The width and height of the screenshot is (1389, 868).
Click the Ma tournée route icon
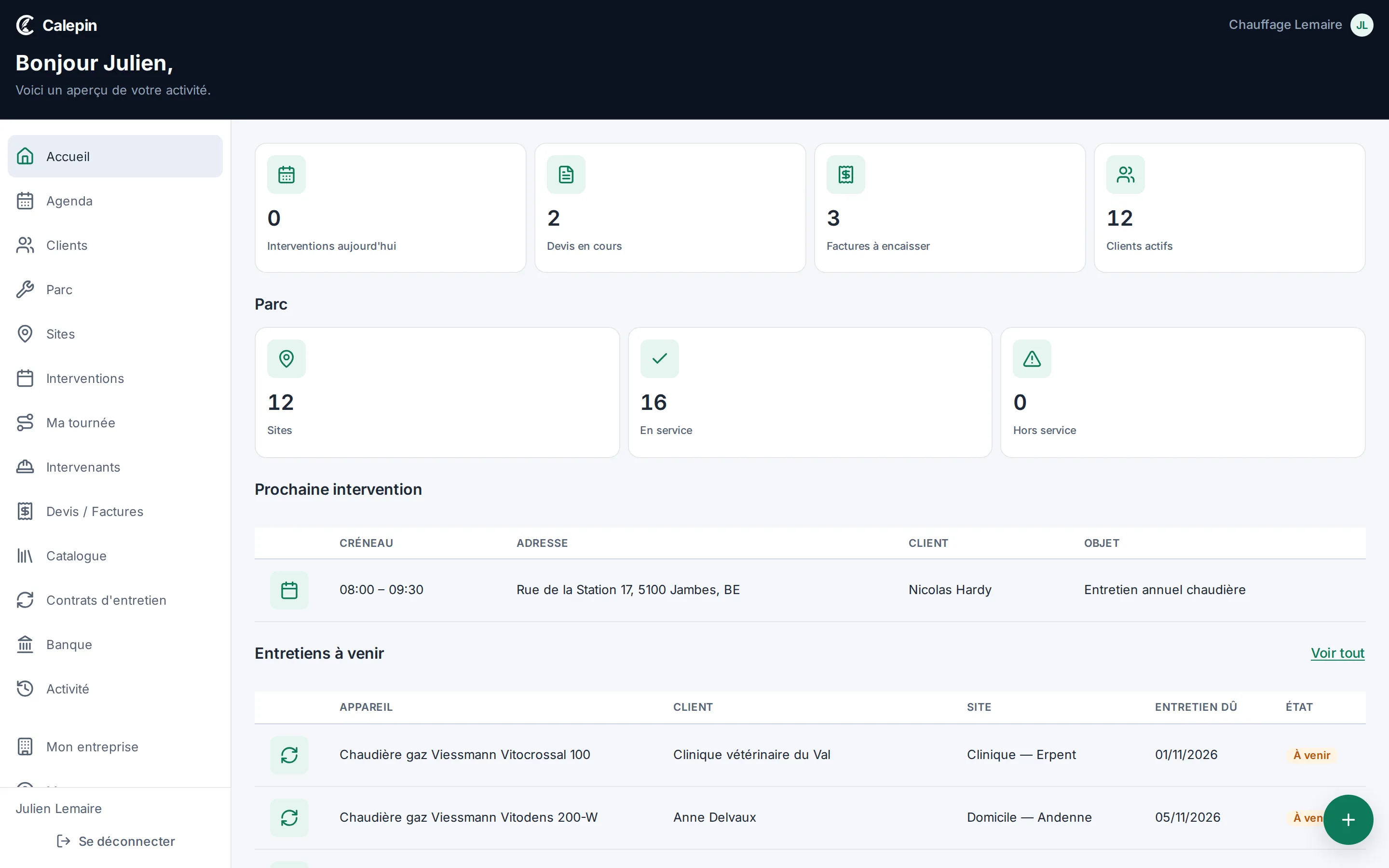(x=25, y=422)
